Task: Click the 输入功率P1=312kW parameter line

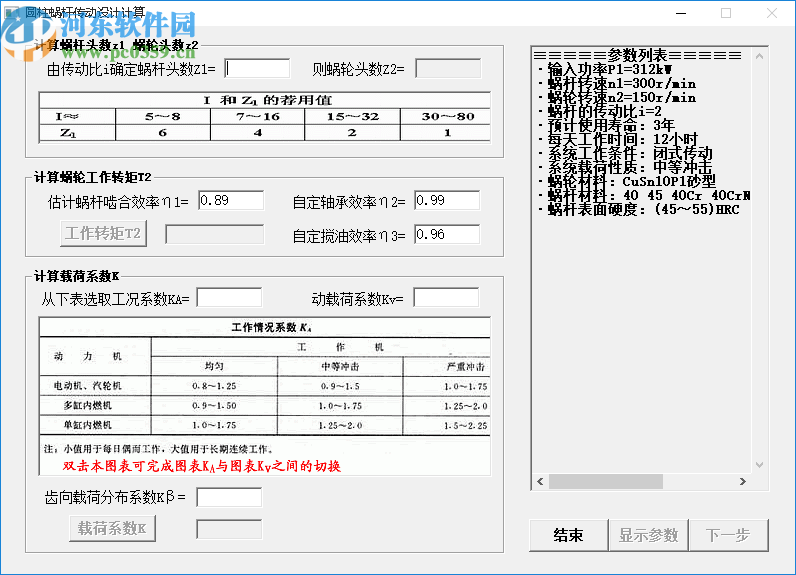Action: [605, 69]
